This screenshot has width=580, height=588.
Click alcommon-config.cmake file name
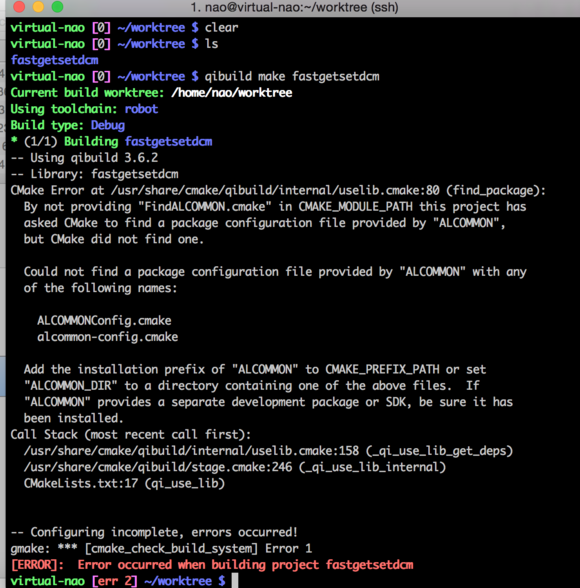click(108, 337)
